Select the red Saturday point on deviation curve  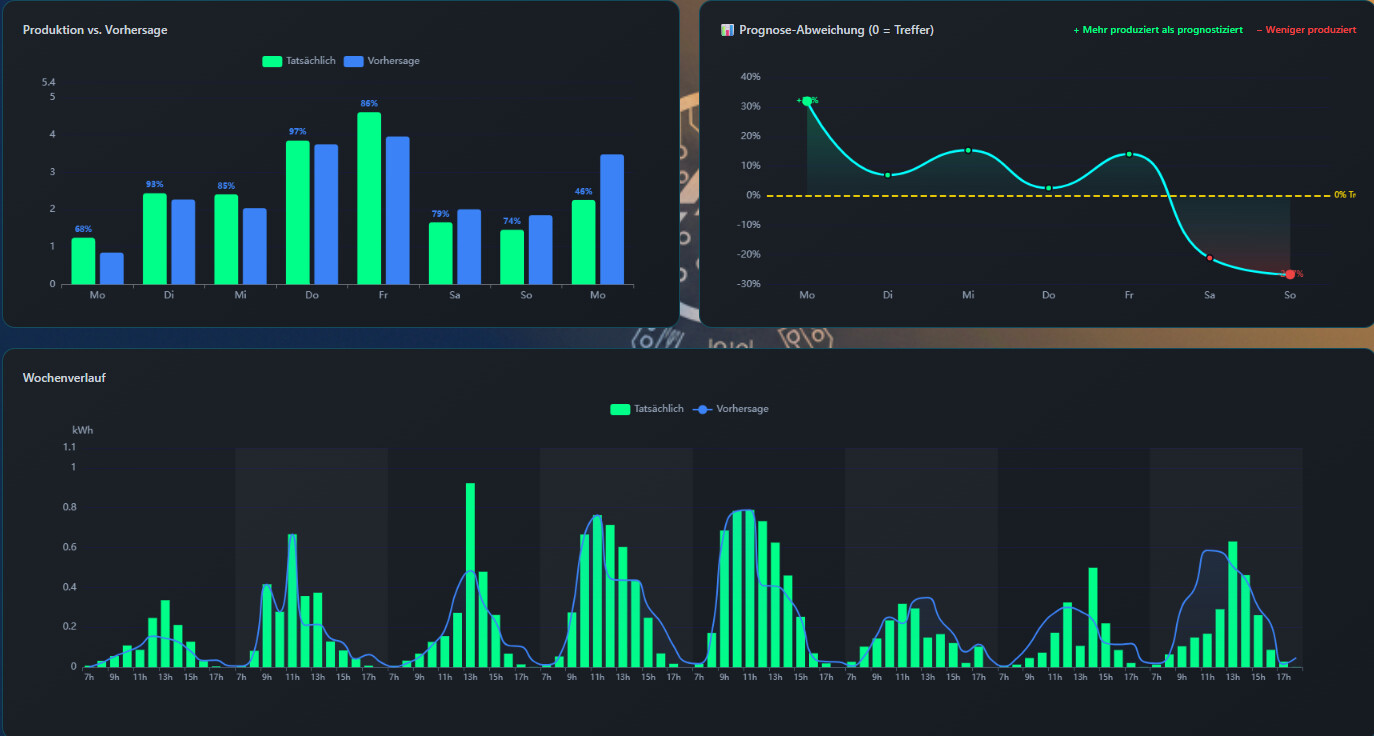(x=1210, y=258)
